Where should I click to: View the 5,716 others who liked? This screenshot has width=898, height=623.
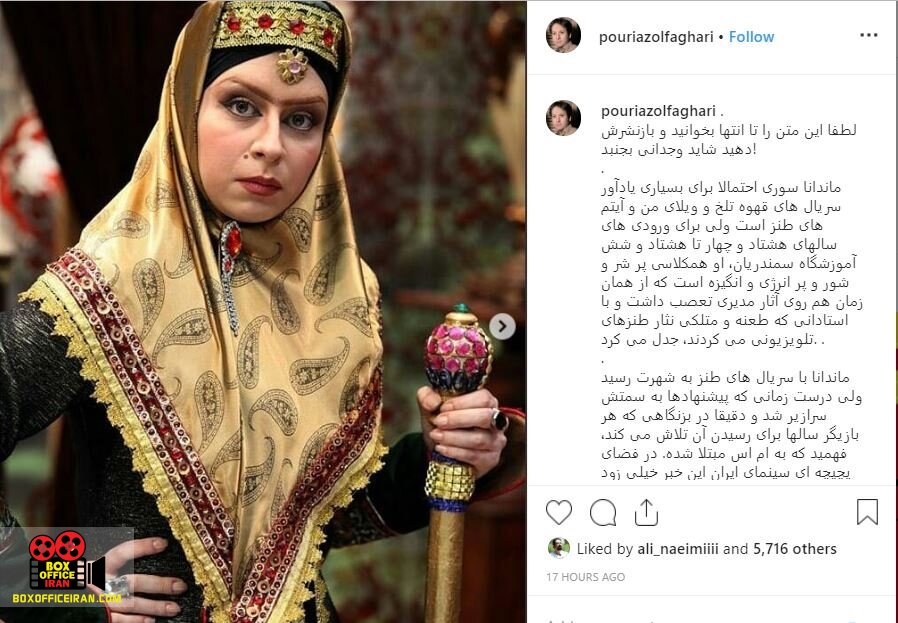pyautogui.click(x=795, y=549)
